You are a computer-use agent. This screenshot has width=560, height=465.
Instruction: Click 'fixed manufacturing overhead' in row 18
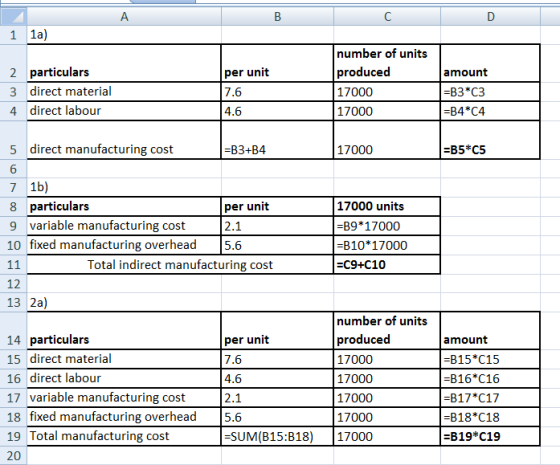[124, 417]
